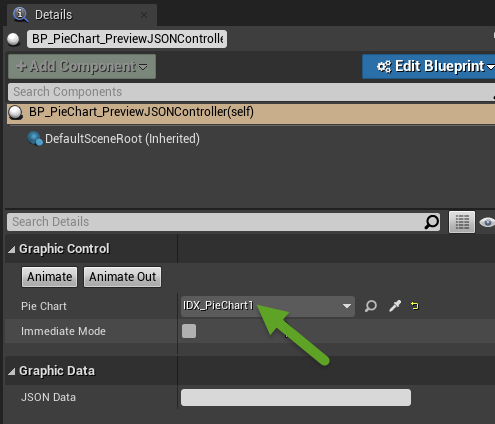This screenshot has width=495, height=424.
Task: Open the Pie Chart IDX_PieChart1 dropdown
Action: [268, 306]
